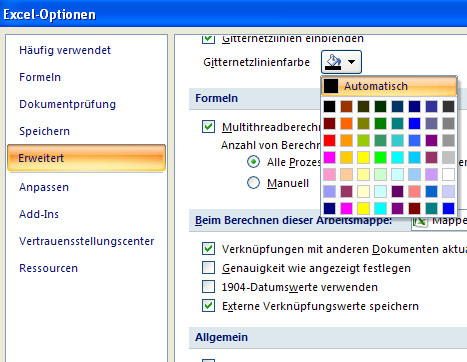Click the Beim Berechnen dieser Arbeitsmappe label
467x362 pixels.
point(293,220)
